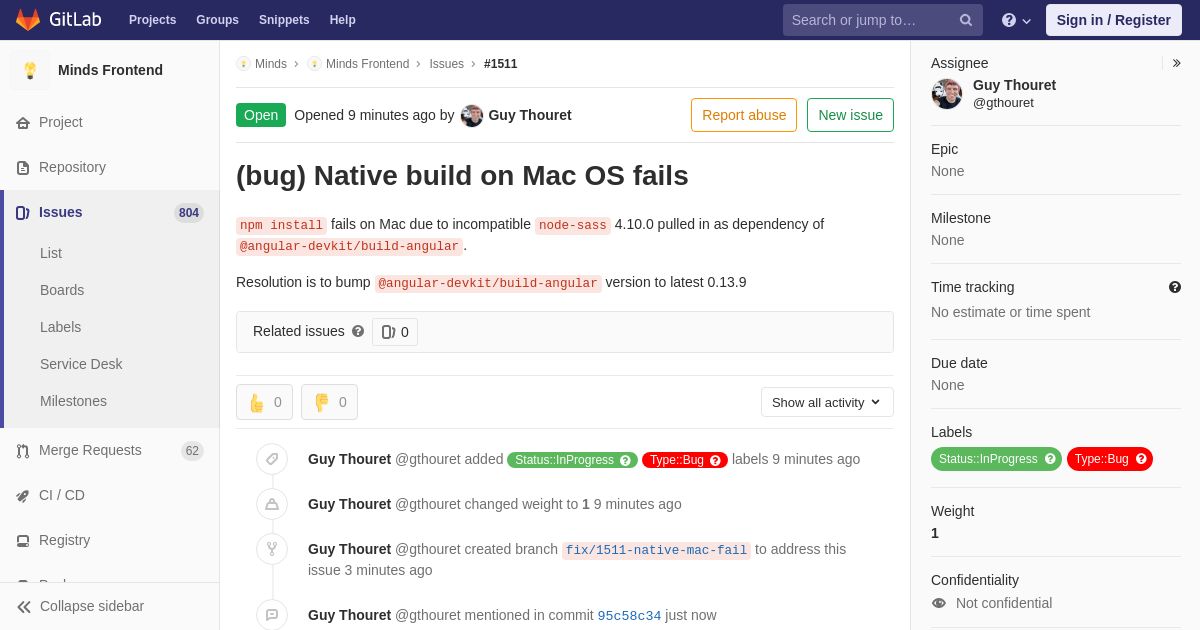
Task: Click the branch fork icon in activity timeline
Action: pyautogui.click(x=272, y=549)
